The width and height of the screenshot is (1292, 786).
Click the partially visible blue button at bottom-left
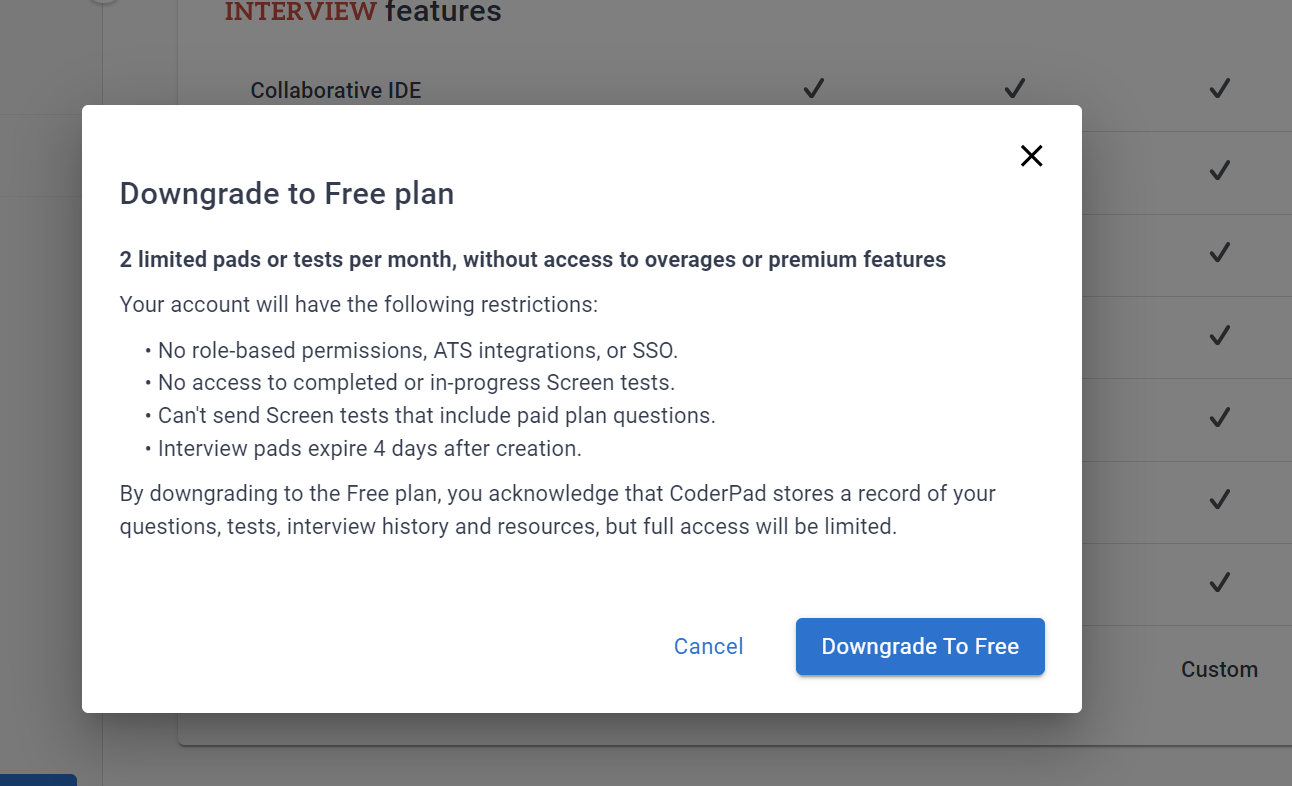[x=38, y=780]
